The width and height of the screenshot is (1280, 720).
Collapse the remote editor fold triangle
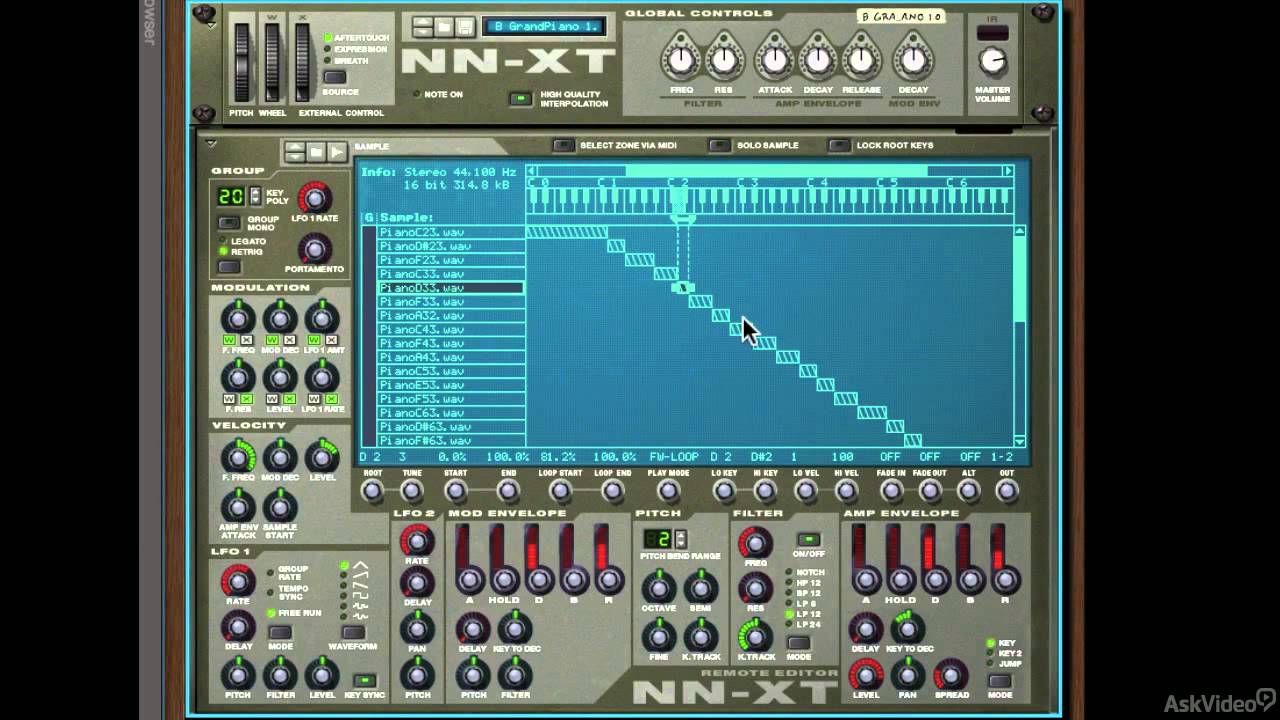click(x=211, y=143)
